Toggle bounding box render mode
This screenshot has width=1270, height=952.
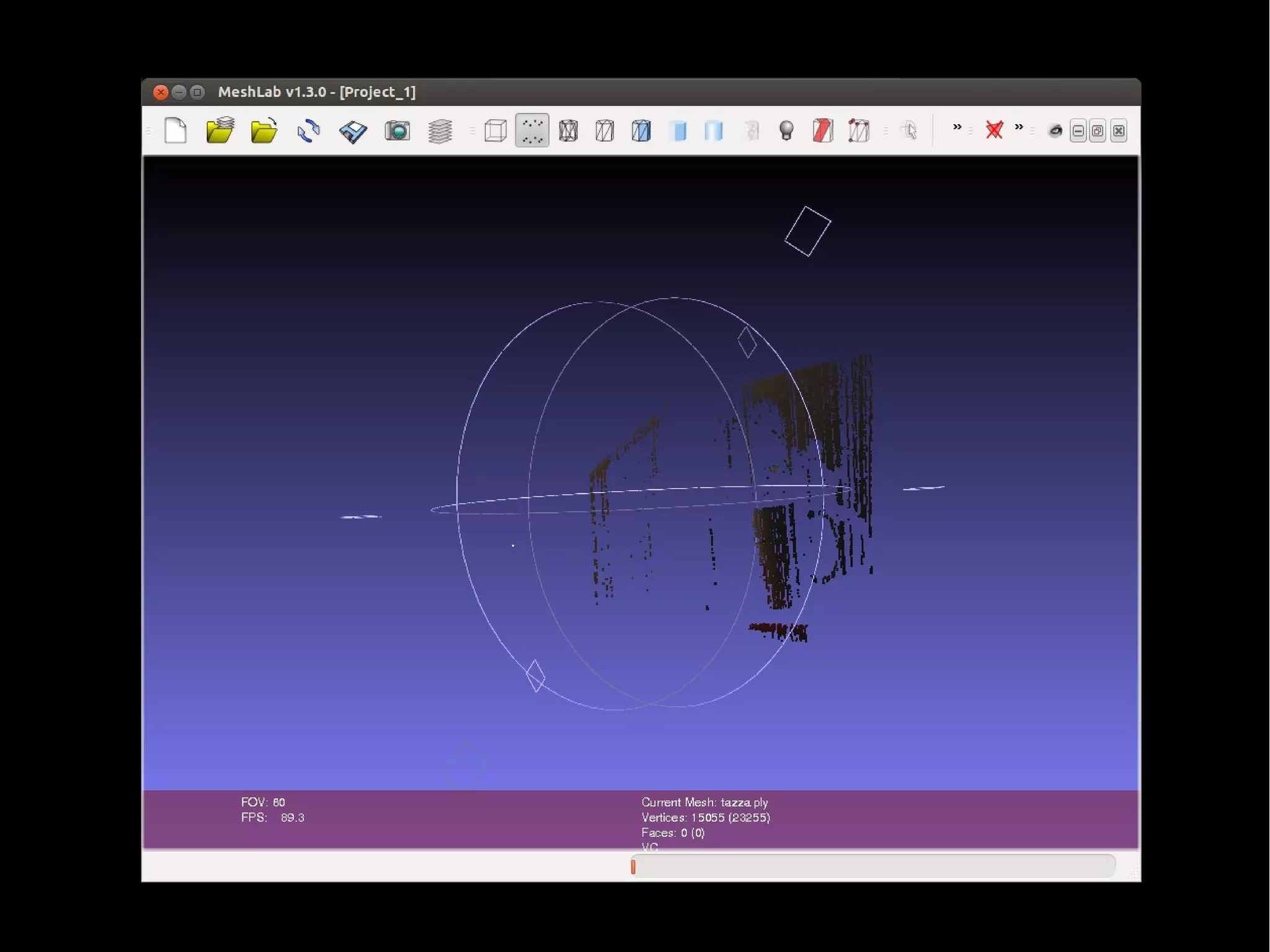click(495, 131)
